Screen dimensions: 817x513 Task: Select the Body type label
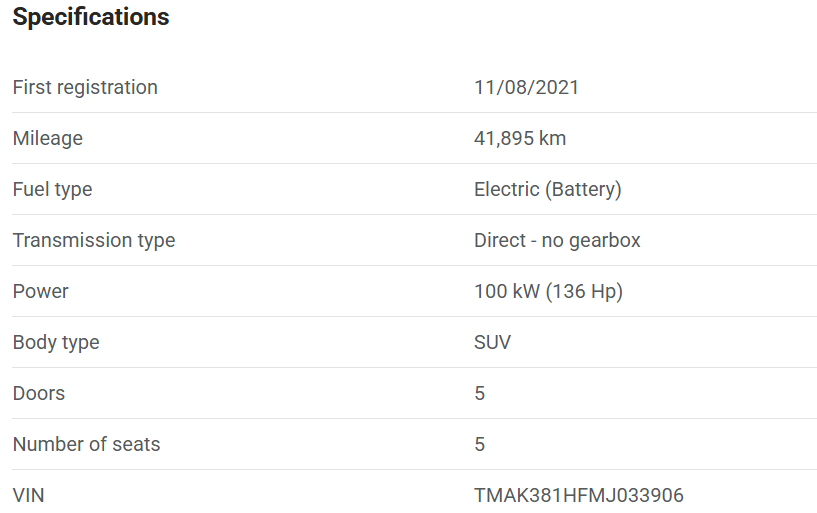point(56,343)
